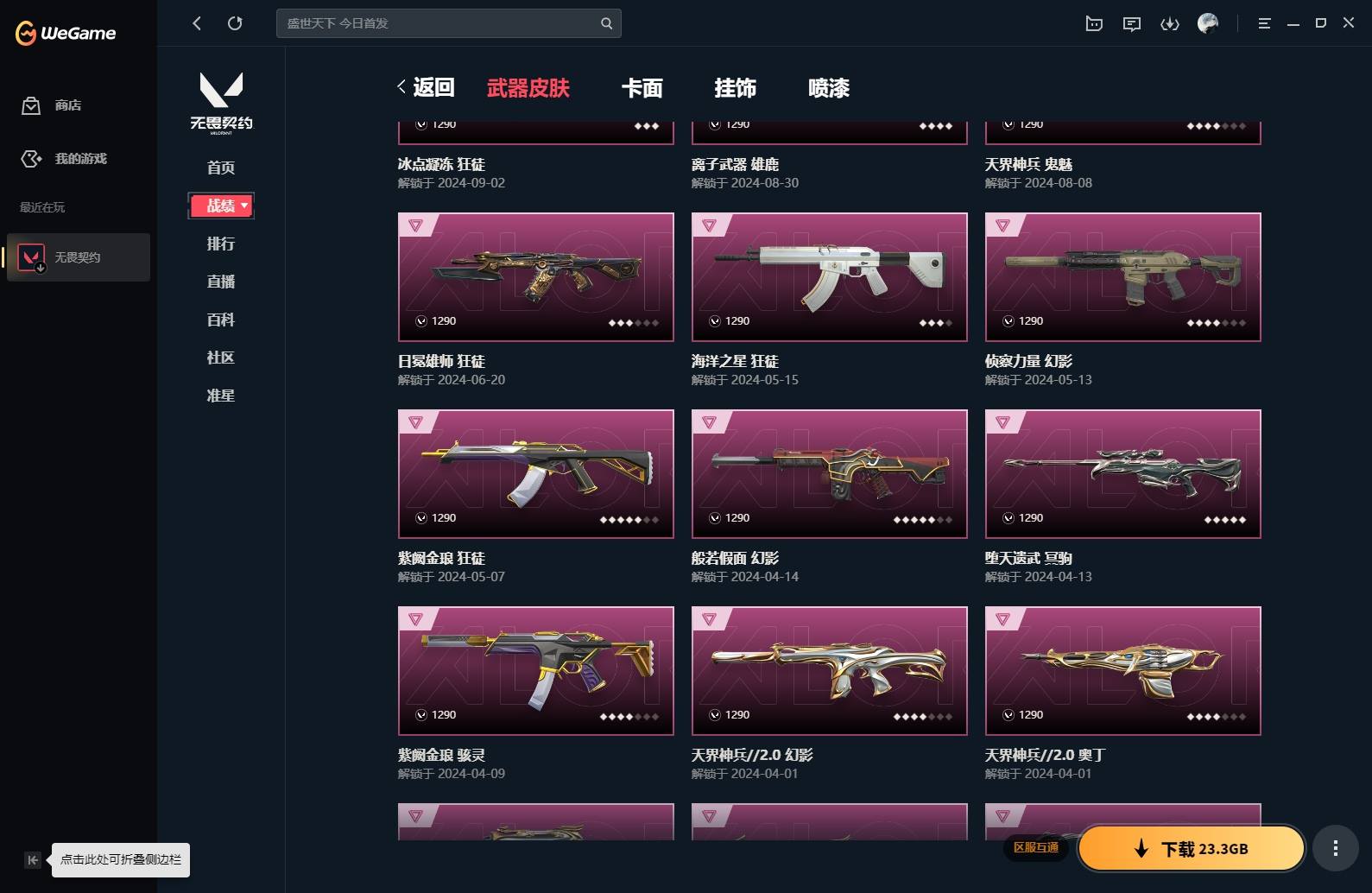
Task: Click the back arrow in top bar
Action: coord(197,23)
